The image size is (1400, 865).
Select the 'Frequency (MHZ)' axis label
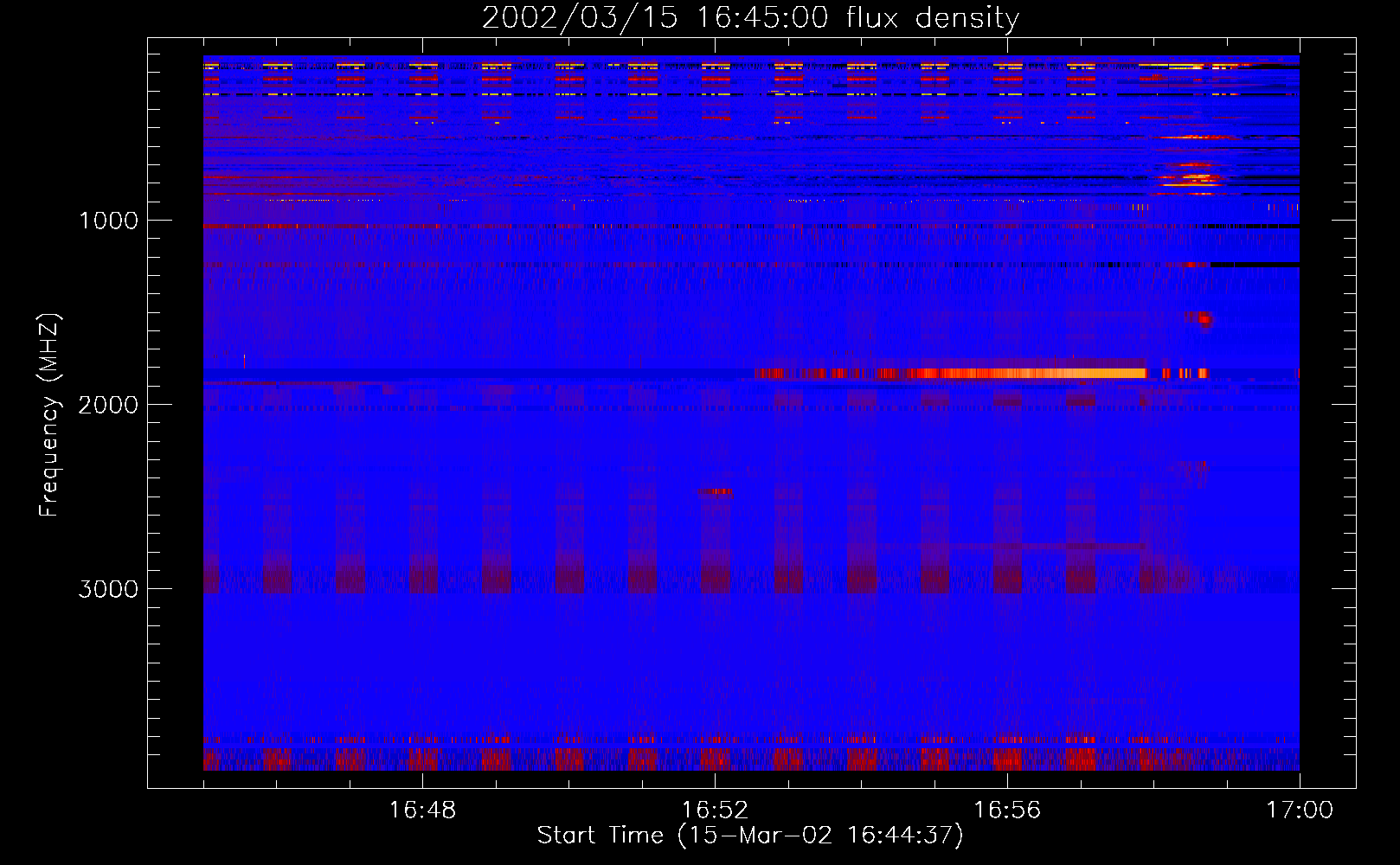click(49, 415)
